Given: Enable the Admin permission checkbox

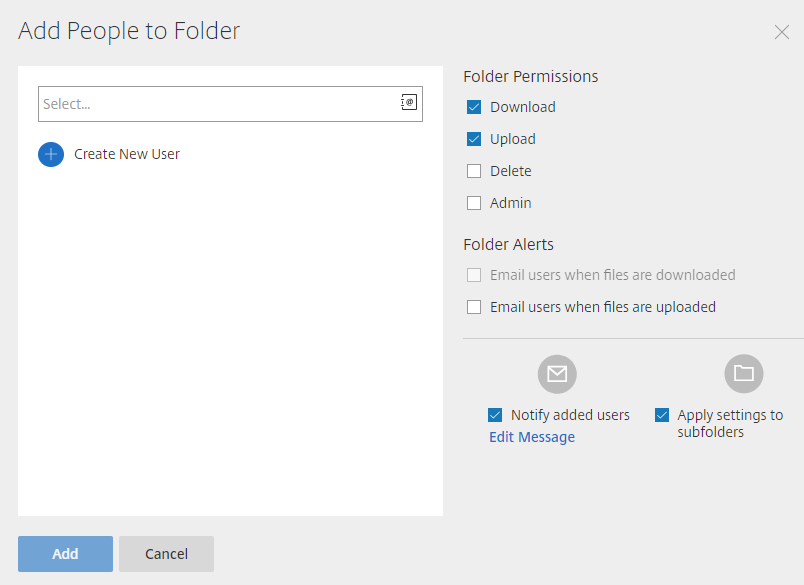Looking at the screenshot, I should pos(474,203).
